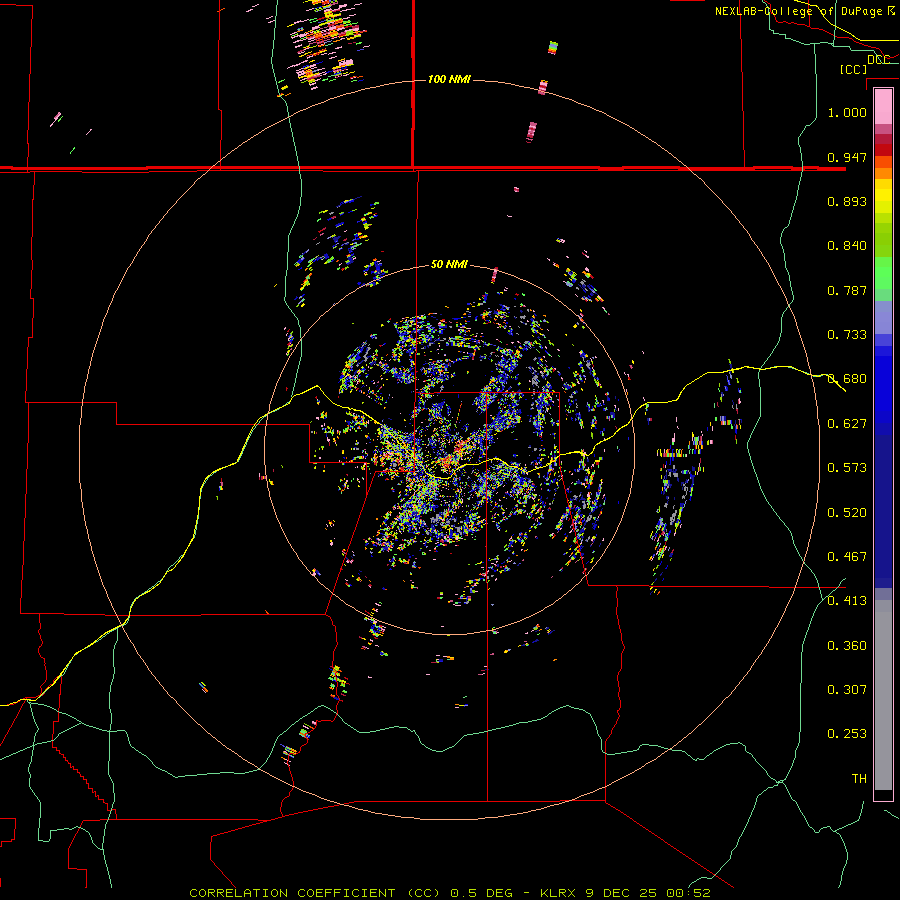Pick the red segment of the color bar
Image resolution: width=900 pixels, height=900 pixels.
883,150
